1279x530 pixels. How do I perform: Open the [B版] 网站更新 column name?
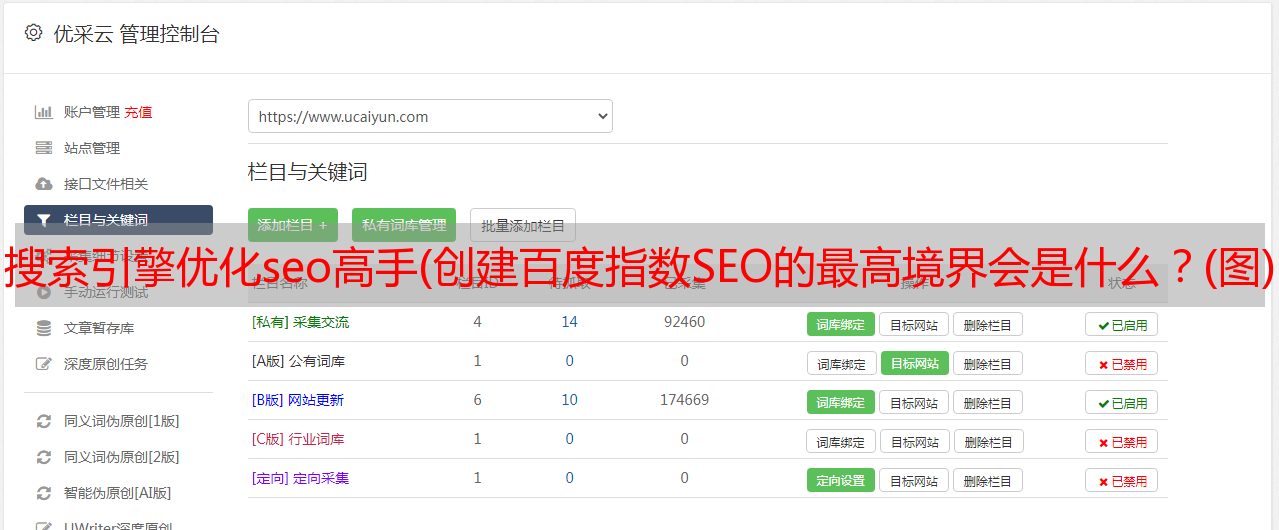[298, 400]
